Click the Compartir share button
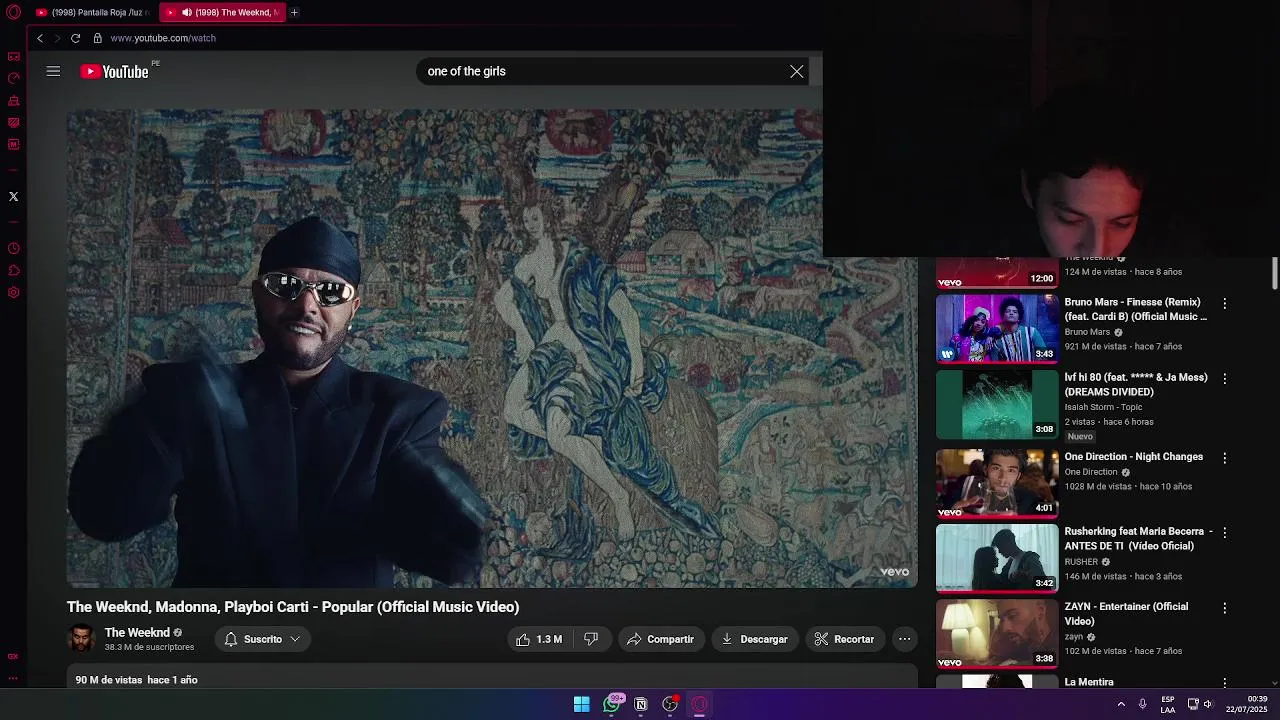 (x=661, y=639)
